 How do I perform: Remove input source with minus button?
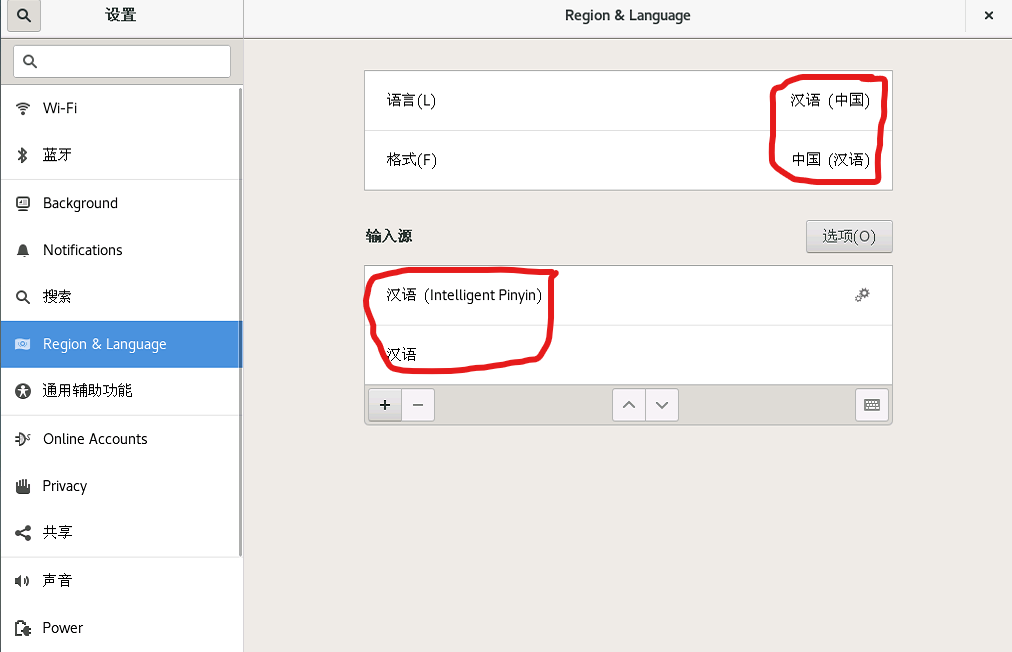[418, 405]
